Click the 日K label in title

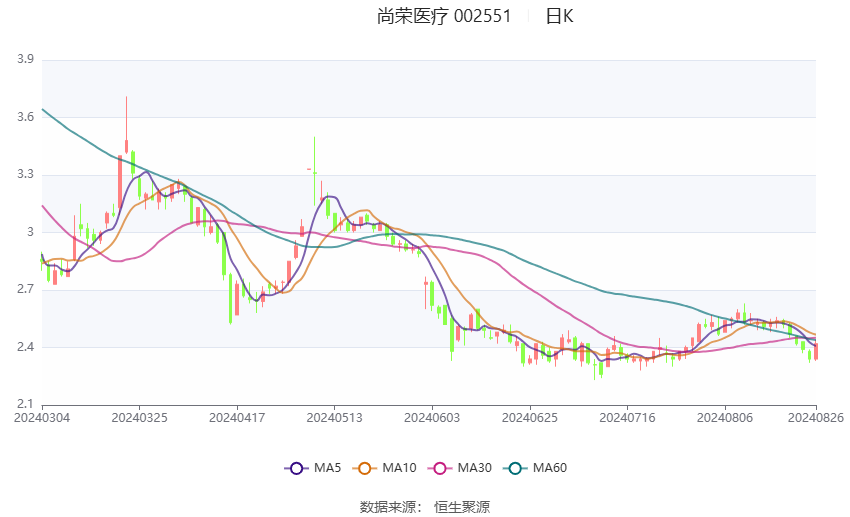tap(559, 16)
